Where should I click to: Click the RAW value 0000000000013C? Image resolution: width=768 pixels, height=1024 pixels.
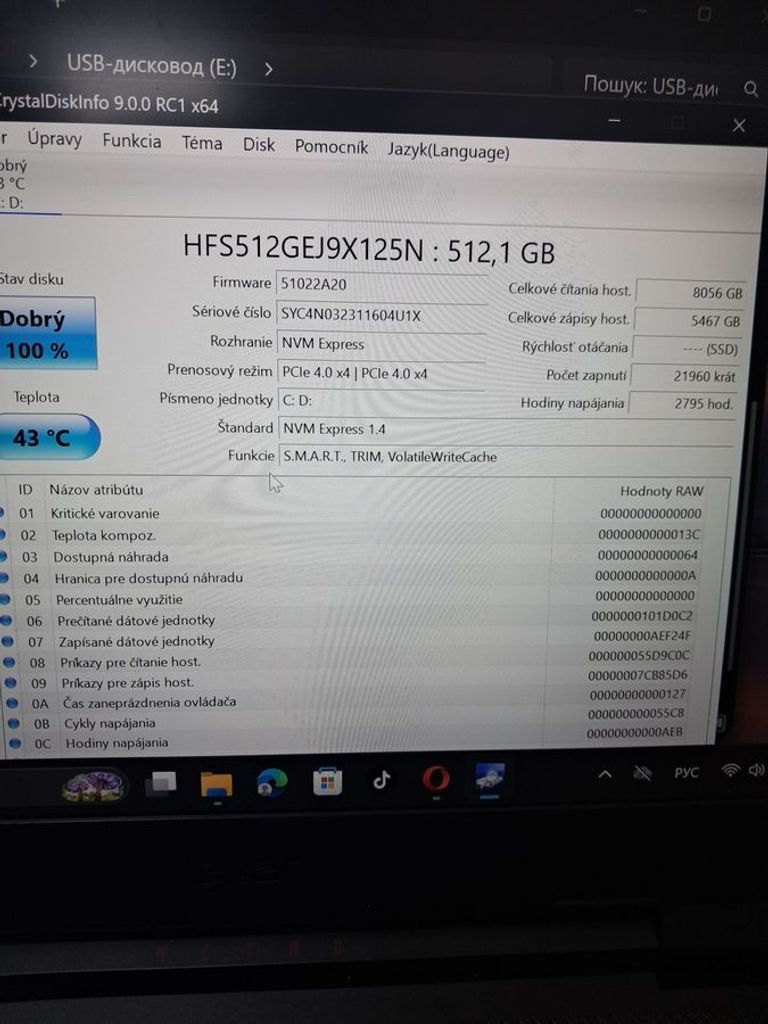pyautogui.click(x=649, y=534)
